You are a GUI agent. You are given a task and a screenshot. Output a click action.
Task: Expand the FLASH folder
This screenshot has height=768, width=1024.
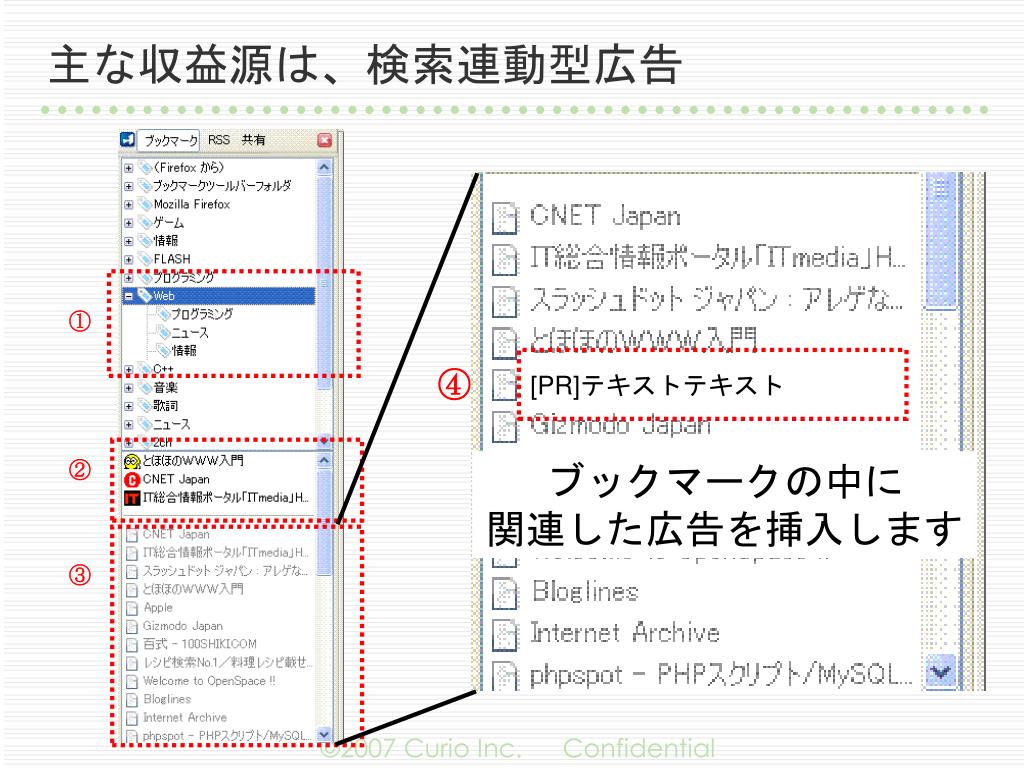pos(129,259)
